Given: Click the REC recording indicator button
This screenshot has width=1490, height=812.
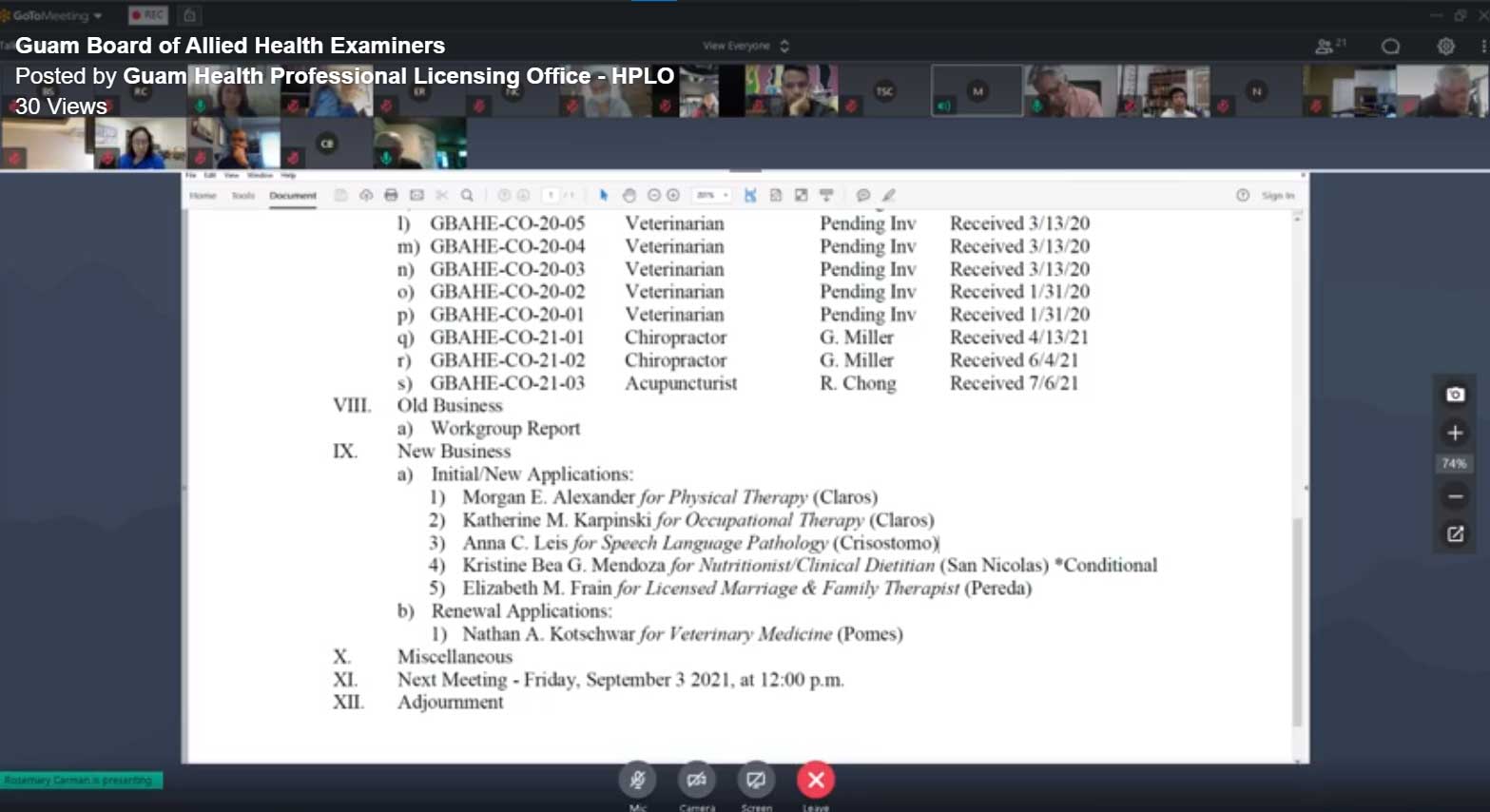Looking at the screenshot, I should pyautogui.click(x=148, y=15).
